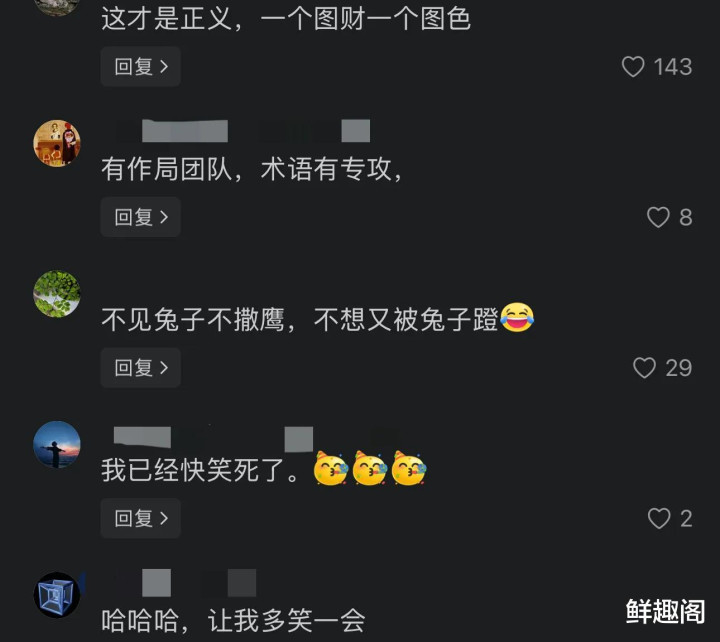Screen dimensions: 720x642
Task: Like the rabbit and eagle comment
Action: coord(644,368)
